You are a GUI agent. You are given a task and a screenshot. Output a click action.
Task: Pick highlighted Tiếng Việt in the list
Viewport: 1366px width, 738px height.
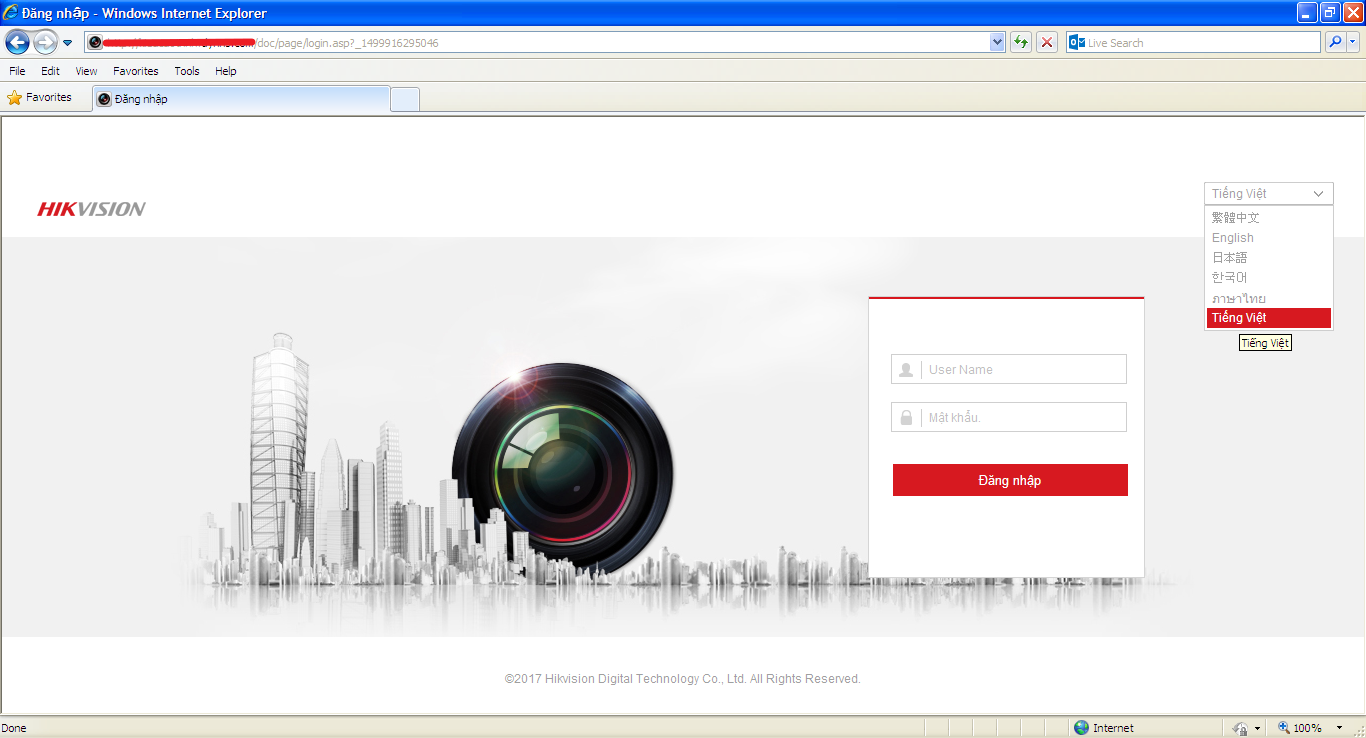coord(1269,318)
